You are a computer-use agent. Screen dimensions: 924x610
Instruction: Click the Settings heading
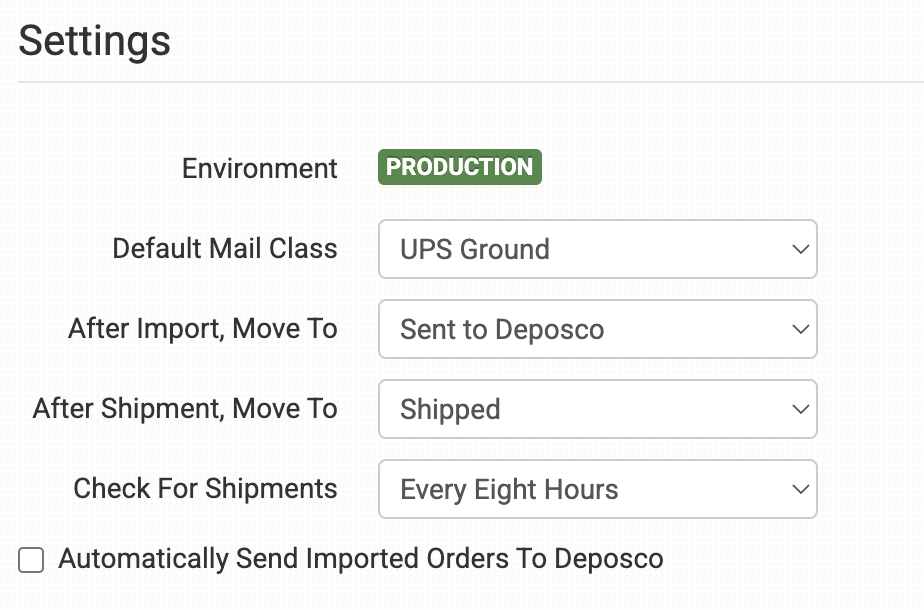pos(94,41)
